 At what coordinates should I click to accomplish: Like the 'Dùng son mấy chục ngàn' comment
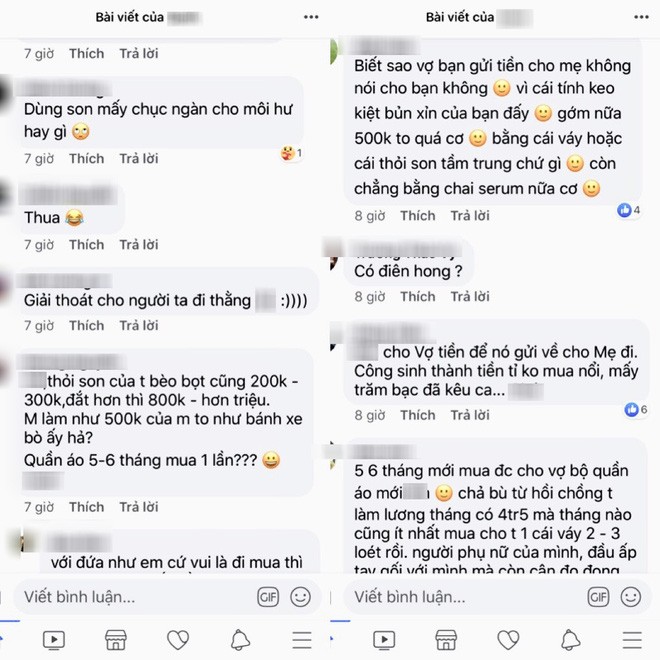(87, 159)
